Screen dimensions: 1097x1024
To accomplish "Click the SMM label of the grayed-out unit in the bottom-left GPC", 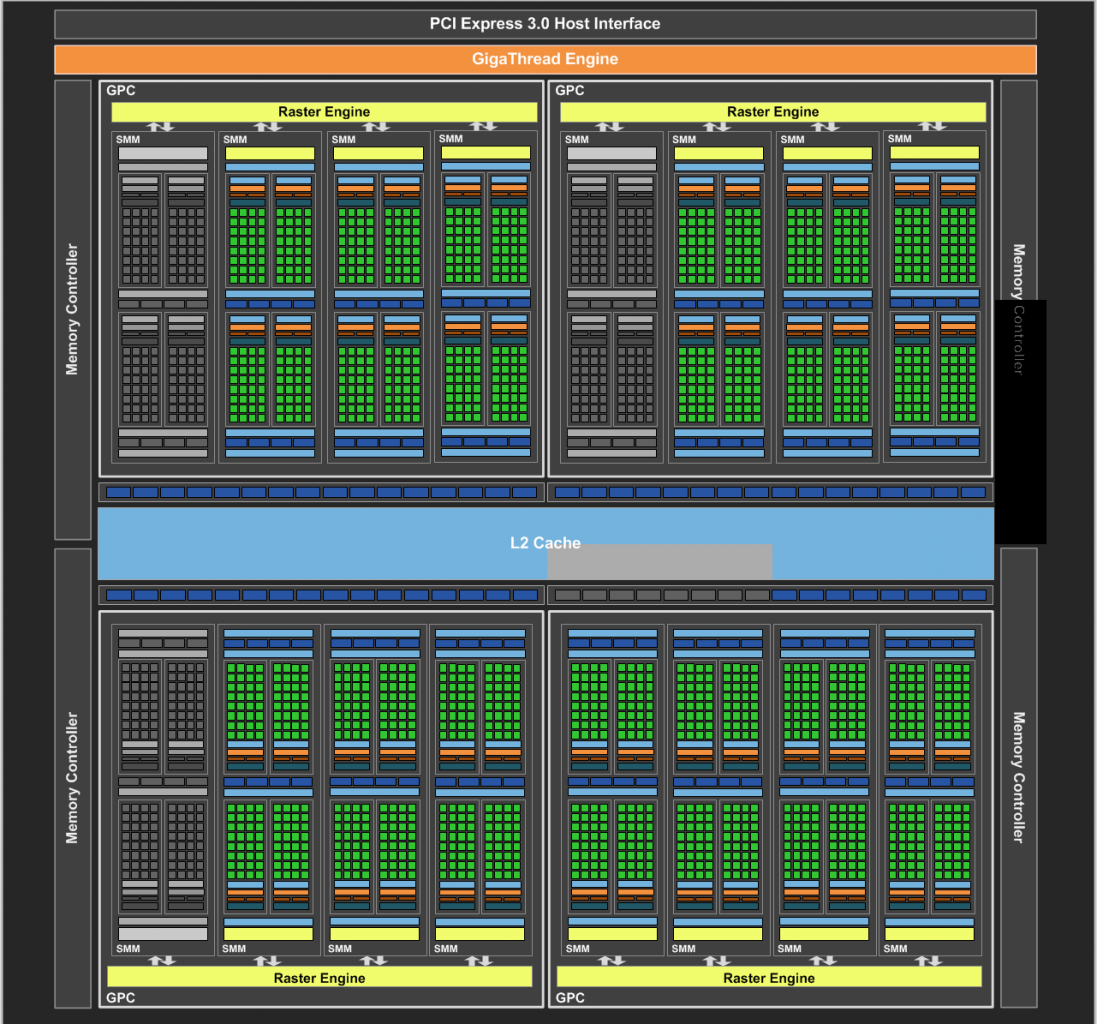I will tap(128, 948).
